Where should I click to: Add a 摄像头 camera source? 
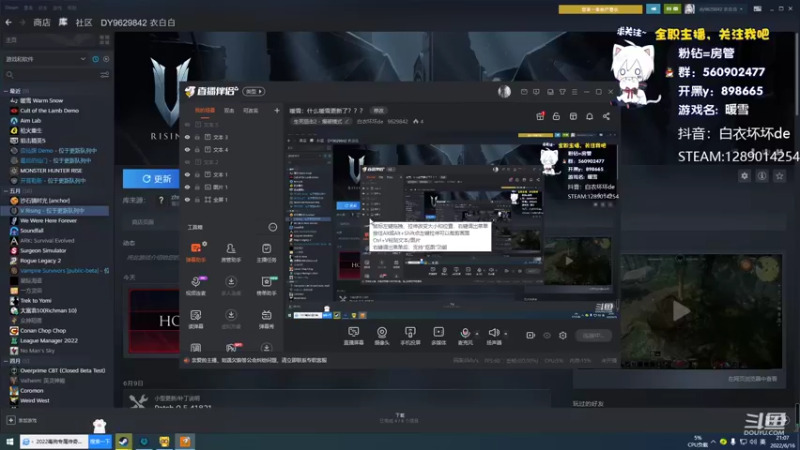(382, 336)
